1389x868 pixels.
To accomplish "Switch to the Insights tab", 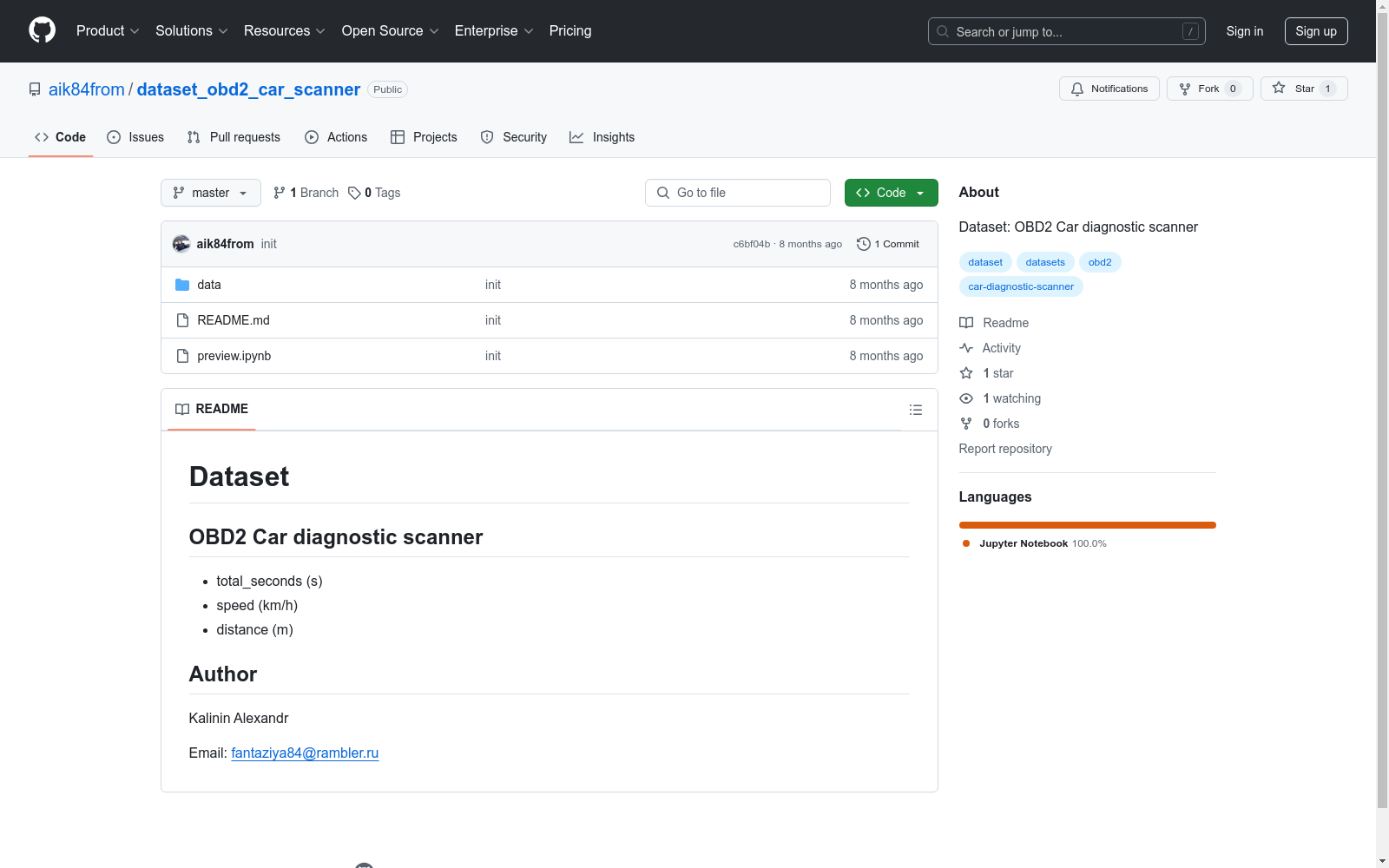I will pos(602,137).
